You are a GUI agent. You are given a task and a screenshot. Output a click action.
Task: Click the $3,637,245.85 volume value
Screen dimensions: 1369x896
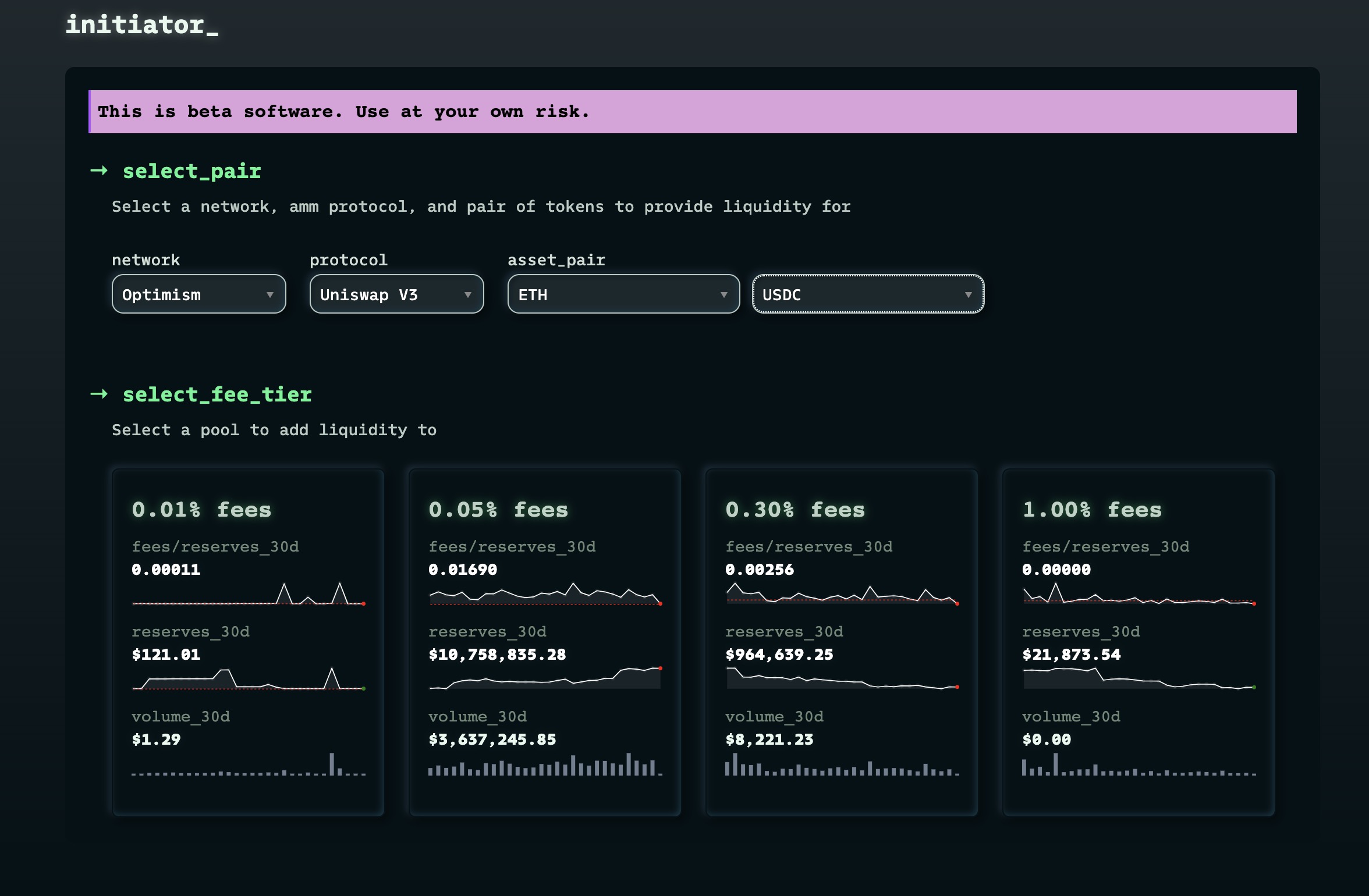(492, 739)
